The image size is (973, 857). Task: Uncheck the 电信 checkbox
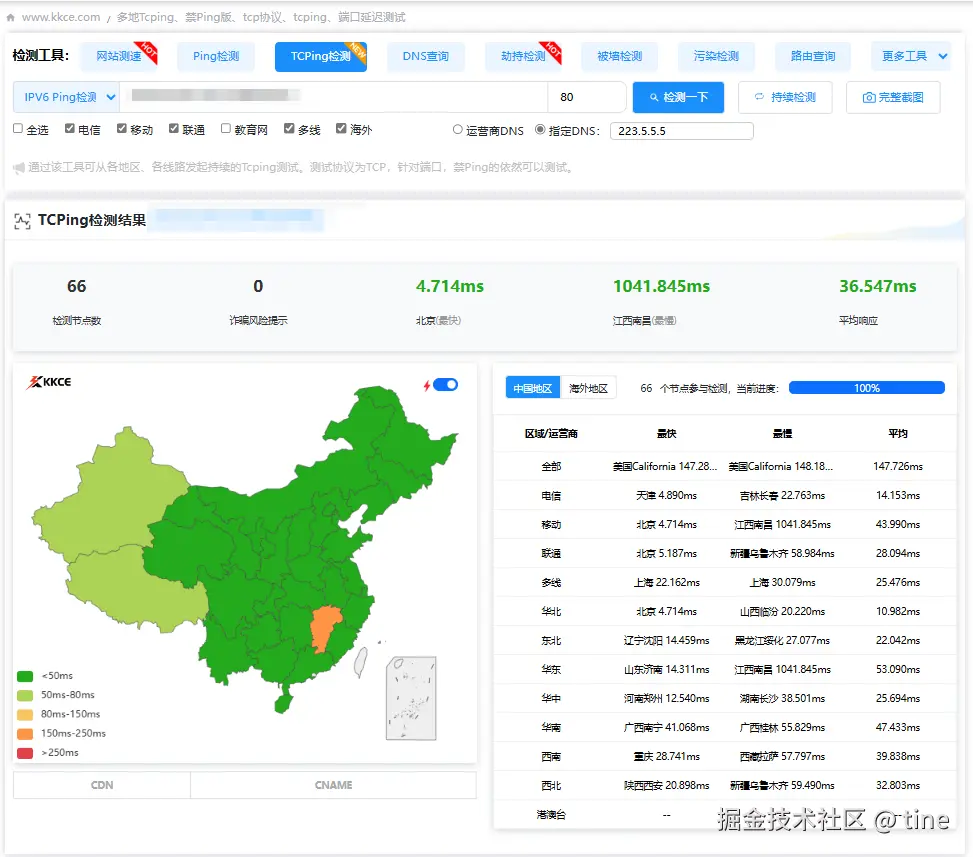pyautogui.click(x=70, y=128)
